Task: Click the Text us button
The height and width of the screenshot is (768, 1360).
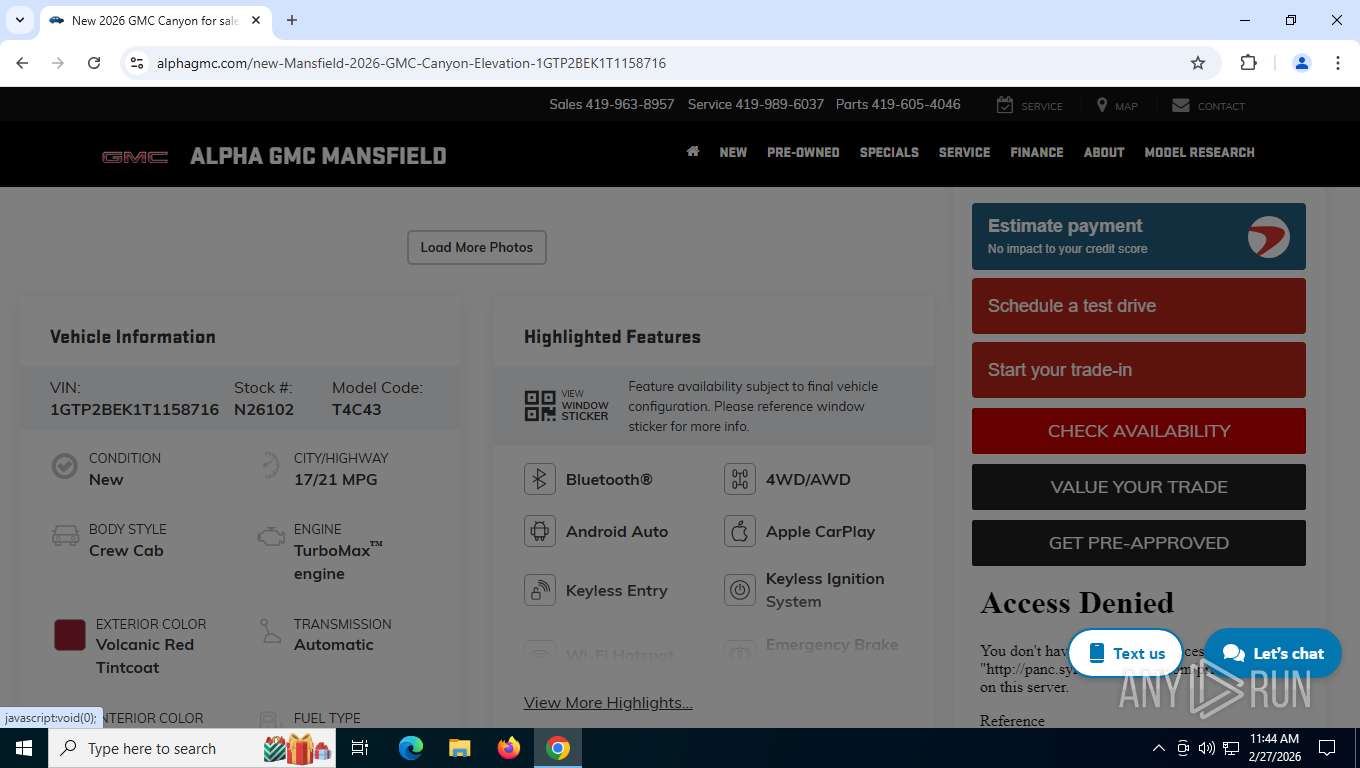Action: pyautogui.click(x=1126, y=653)
